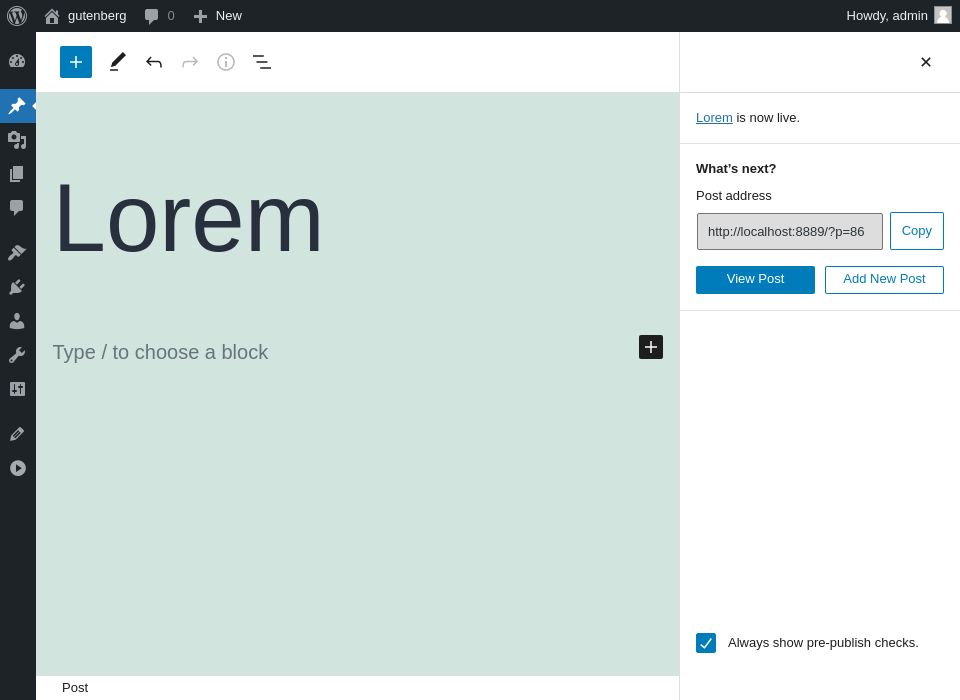The image size is (960, 700).
Task: Open the New content menu
Action: [x=217, y=16]
